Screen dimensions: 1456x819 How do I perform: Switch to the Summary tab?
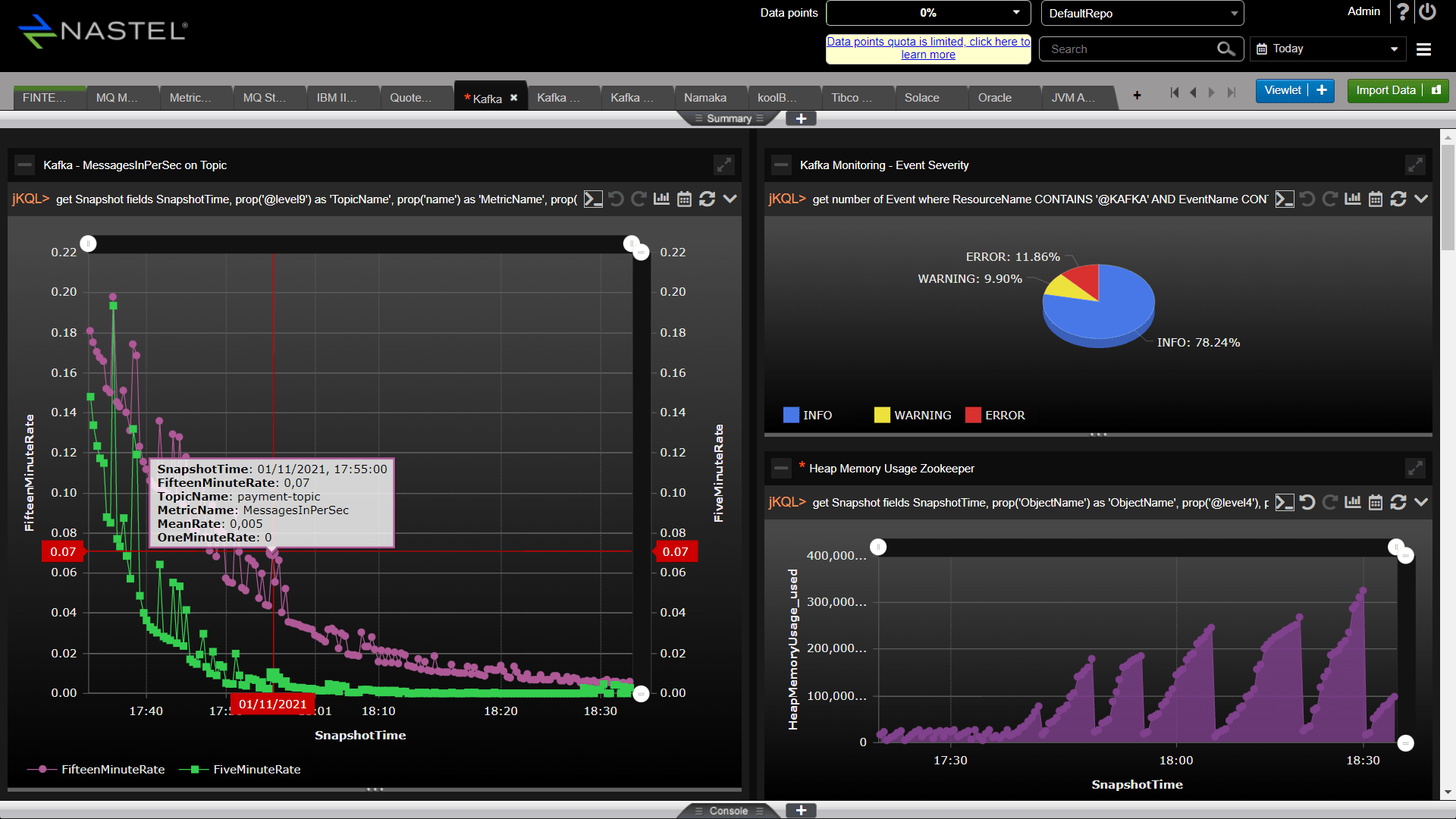[729, 118]
